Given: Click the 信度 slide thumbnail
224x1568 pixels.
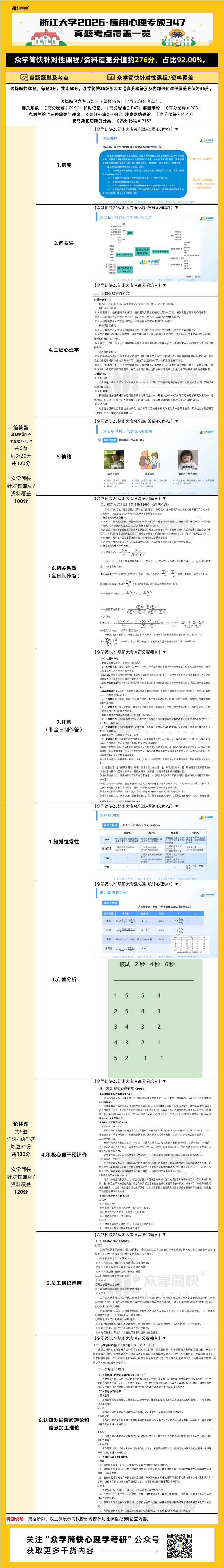Looking at the screenshot, I should pos(156,167).
